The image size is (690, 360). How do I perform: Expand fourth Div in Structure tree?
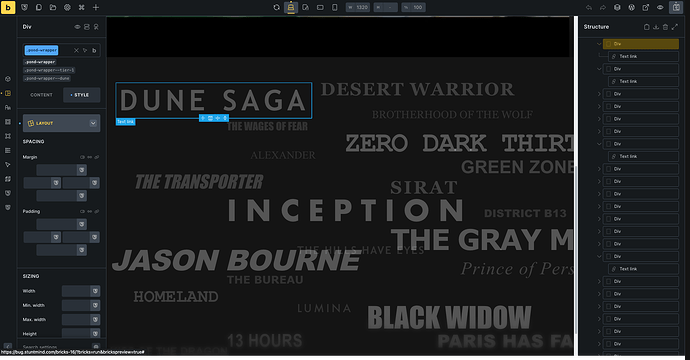[599, 107]
